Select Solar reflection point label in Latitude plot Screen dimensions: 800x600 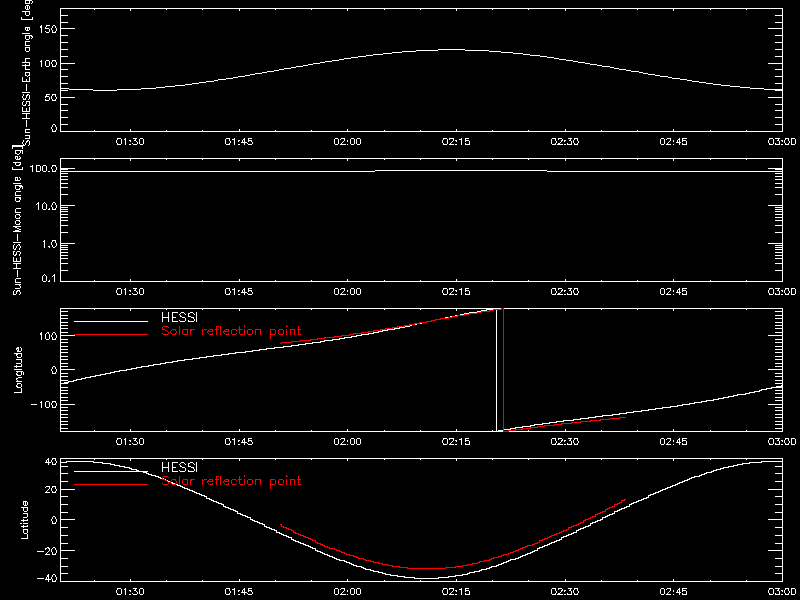coord(231,481)
